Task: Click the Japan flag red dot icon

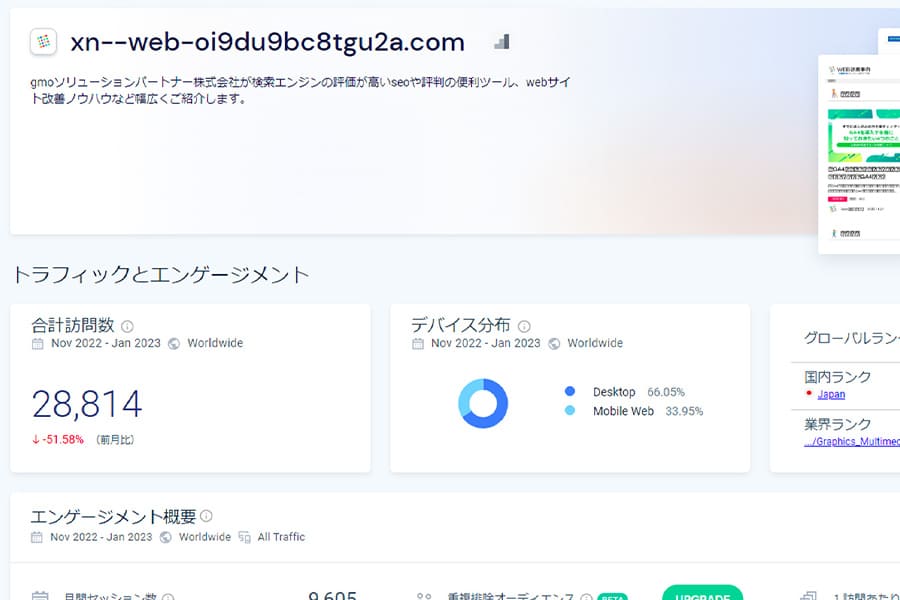Action: (809, 393)
